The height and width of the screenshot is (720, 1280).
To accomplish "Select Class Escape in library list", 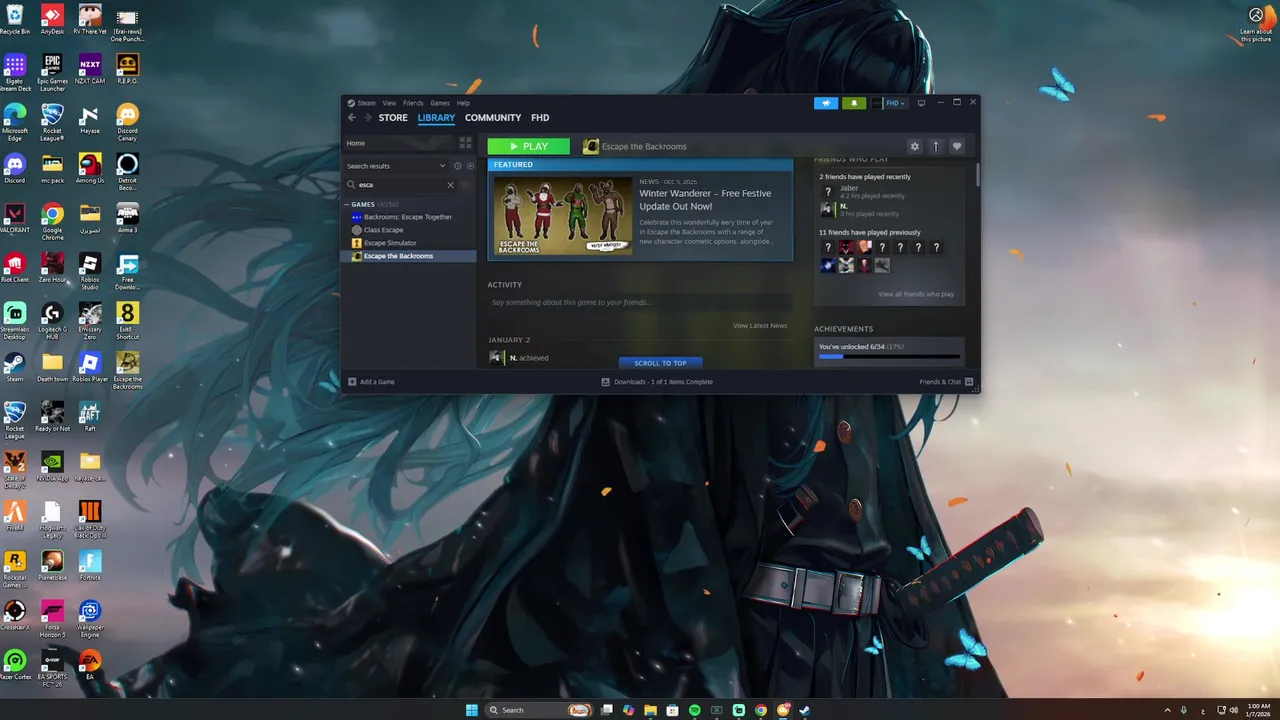I will (x=384, y=230).
